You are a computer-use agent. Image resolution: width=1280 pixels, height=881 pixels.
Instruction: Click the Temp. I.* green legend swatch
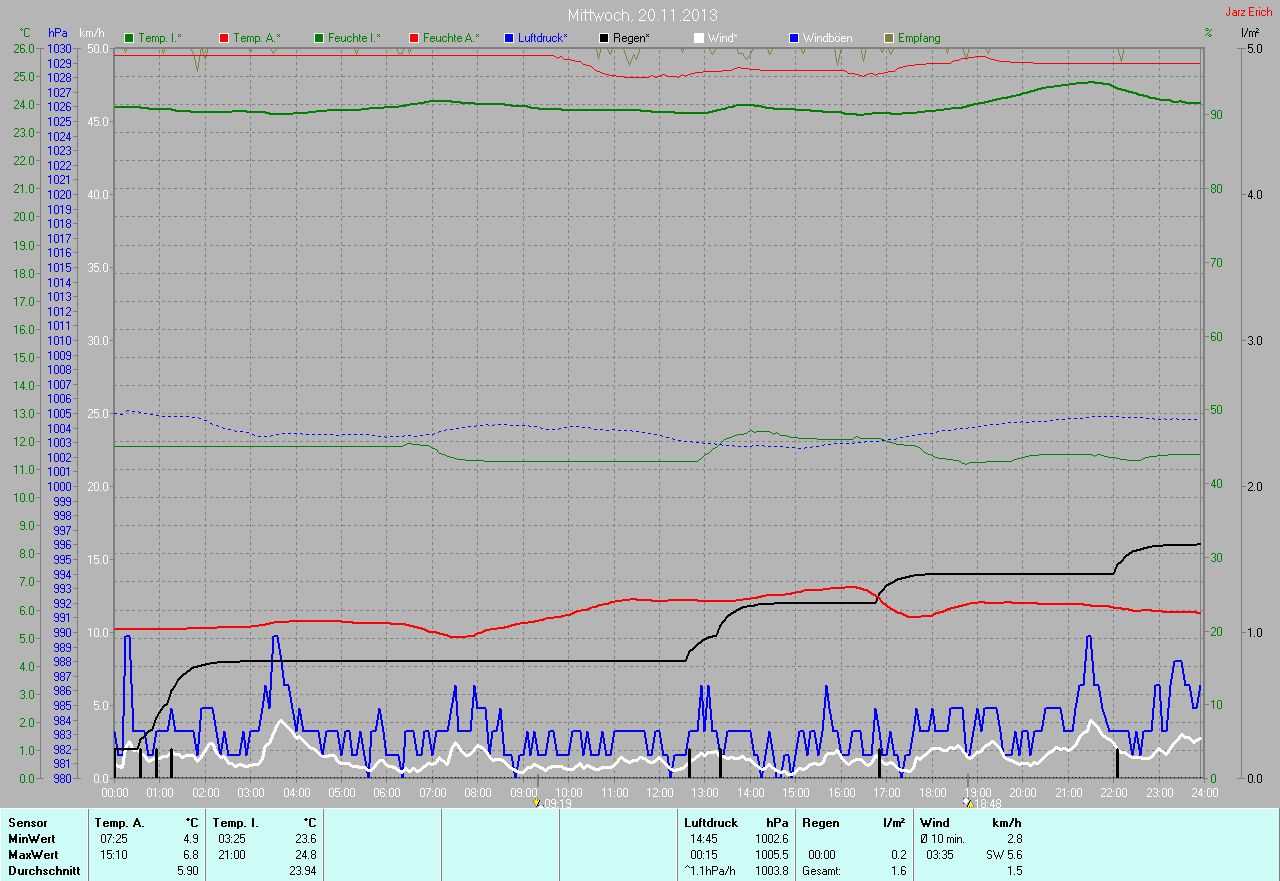coord(129,38)
